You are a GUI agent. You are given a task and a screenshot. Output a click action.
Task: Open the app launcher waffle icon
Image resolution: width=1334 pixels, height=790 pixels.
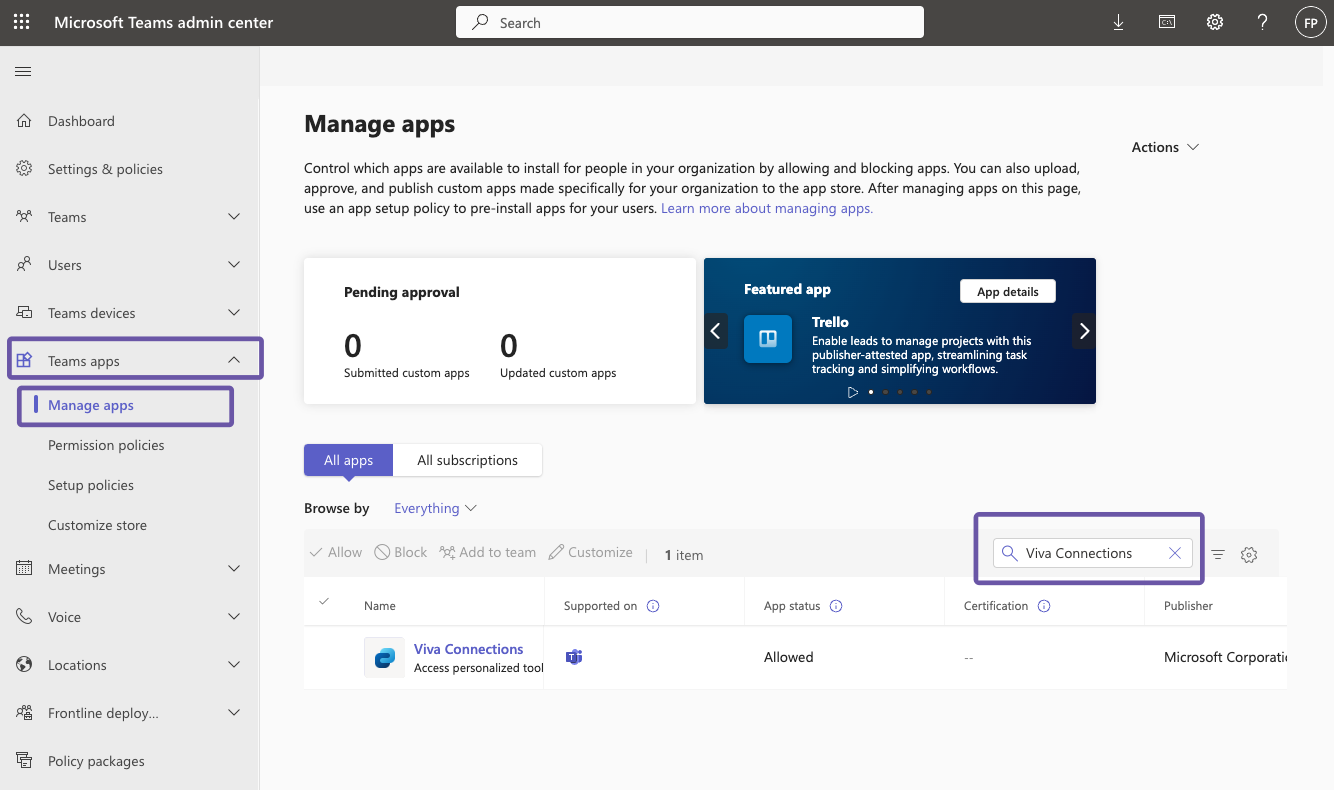22,22
